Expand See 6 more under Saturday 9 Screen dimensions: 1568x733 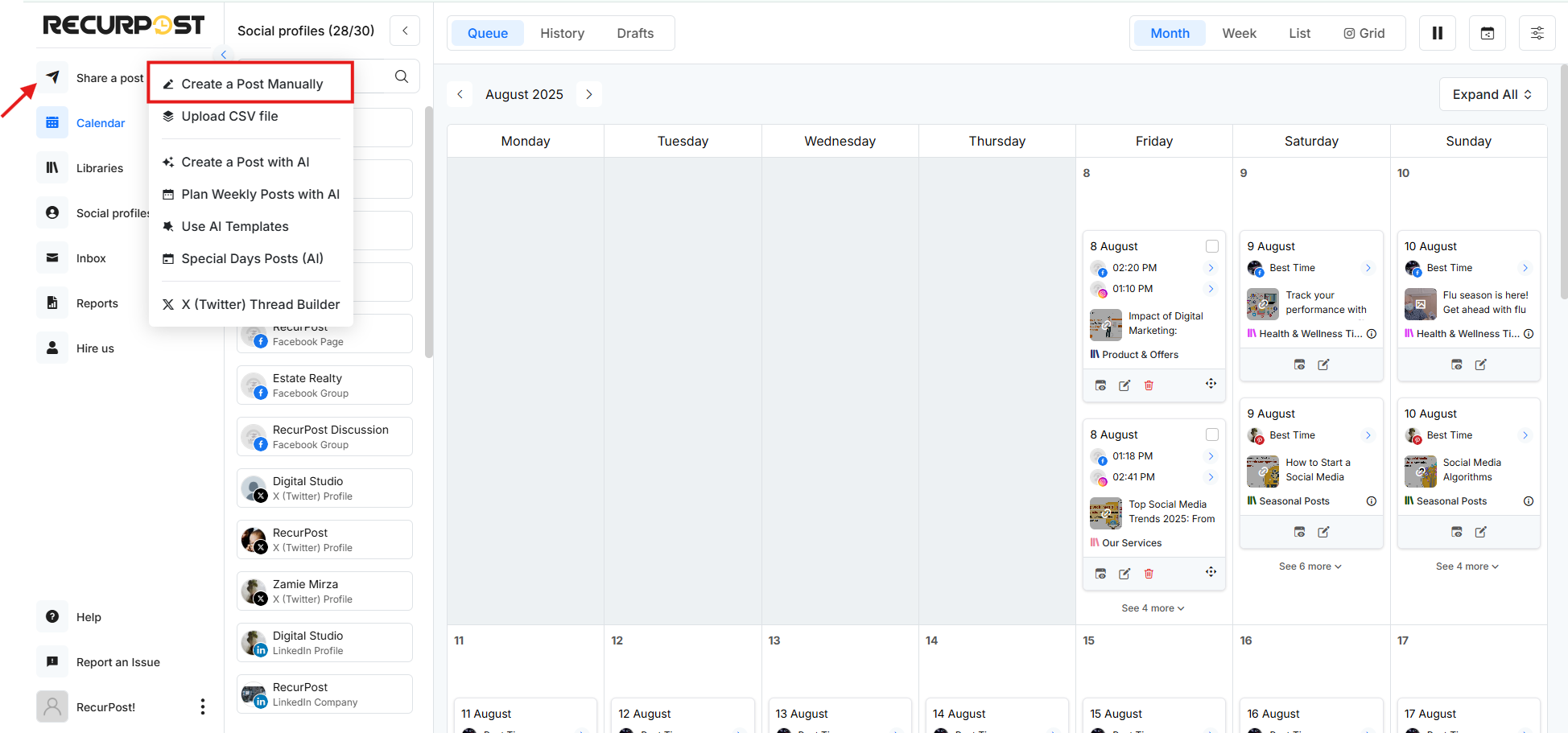coord(1310,566)
